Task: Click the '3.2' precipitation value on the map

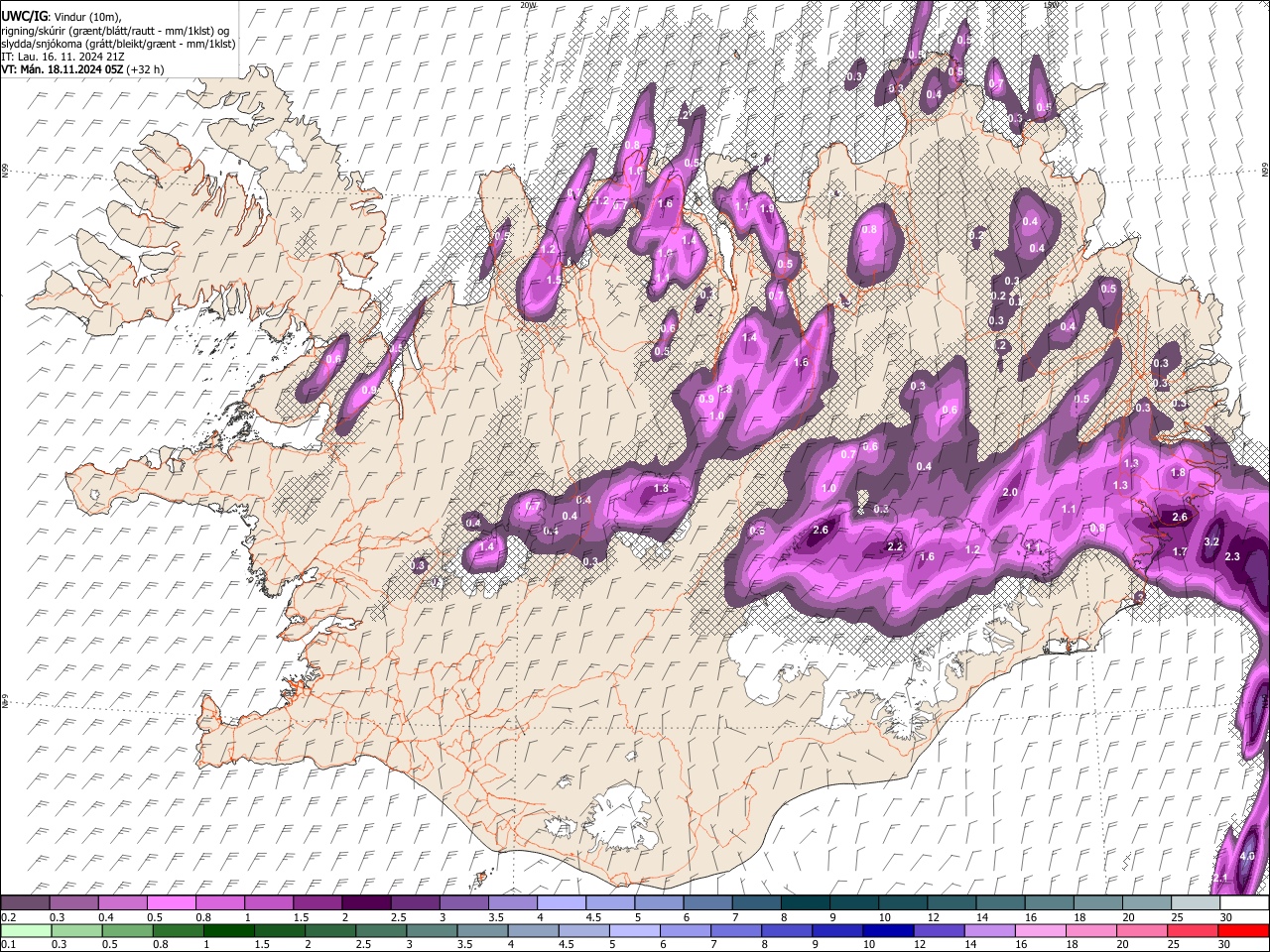Action: pos(1211,542)
